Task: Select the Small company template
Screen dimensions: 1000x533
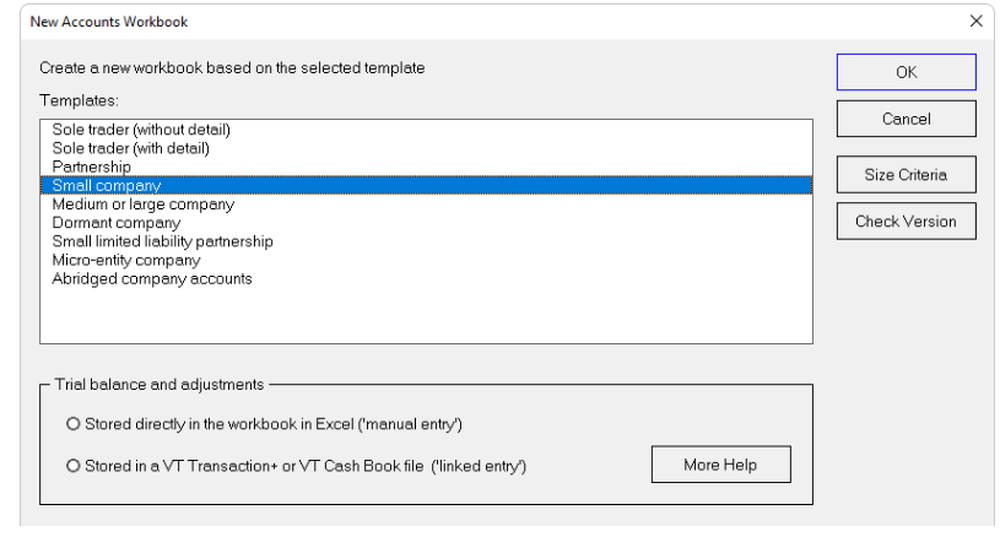Action: (x=106, y=185)
